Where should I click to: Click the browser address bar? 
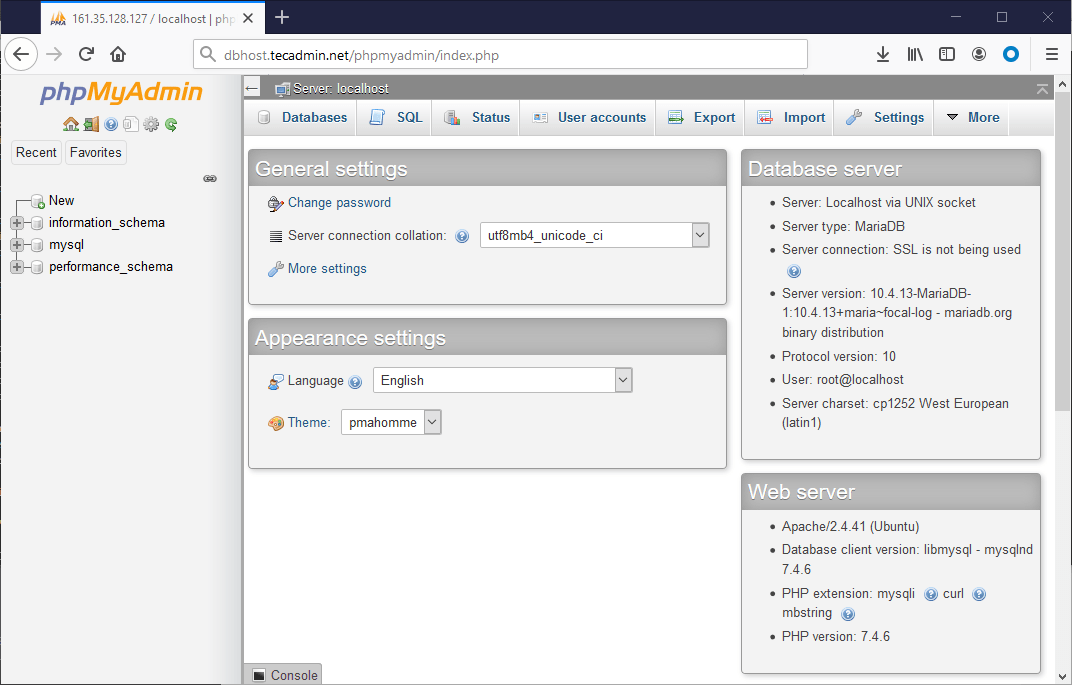[500, 54]
